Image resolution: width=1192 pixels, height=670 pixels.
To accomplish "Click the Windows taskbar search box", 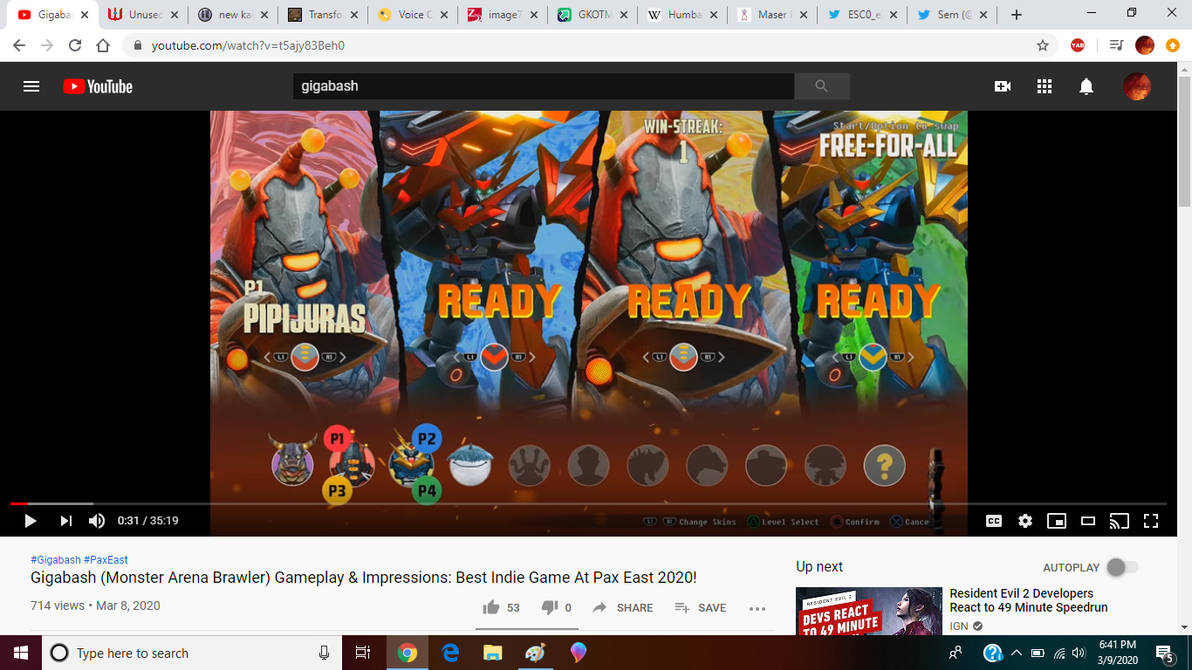I will pyautogui.click(x=192, y=653).
